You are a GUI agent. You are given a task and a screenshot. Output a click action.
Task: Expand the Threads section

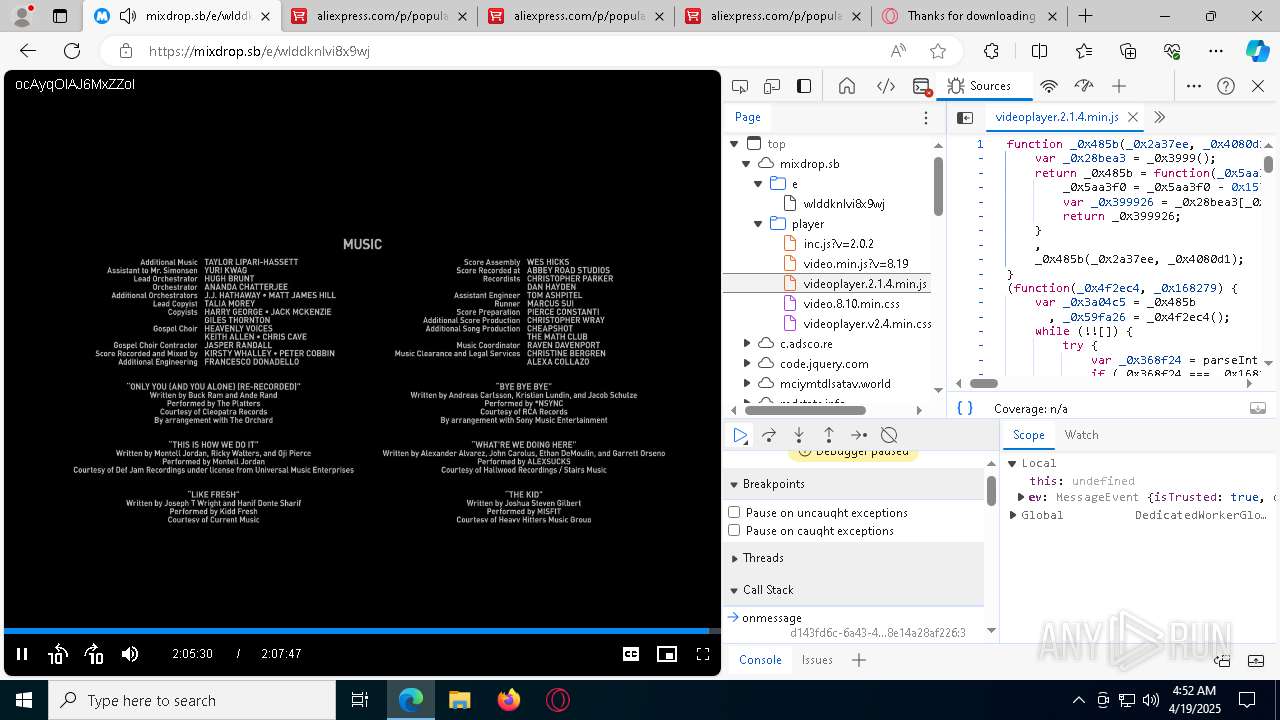tap(854, 558)
